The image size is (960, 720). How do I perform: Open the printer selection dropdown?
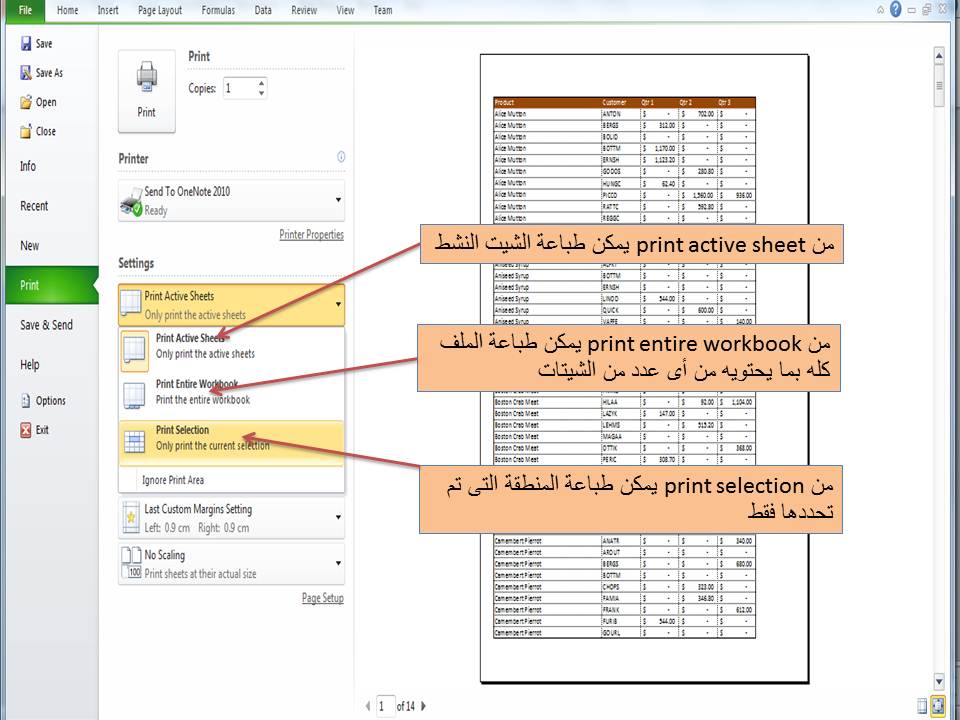338,200
